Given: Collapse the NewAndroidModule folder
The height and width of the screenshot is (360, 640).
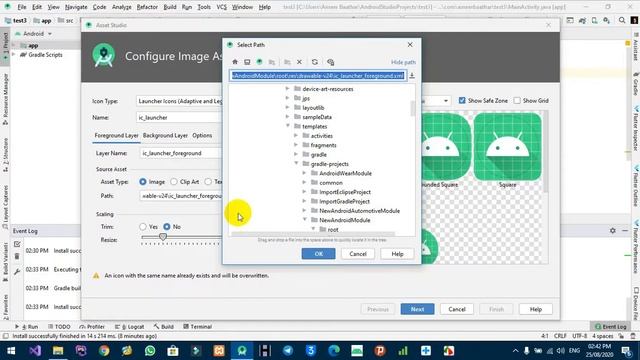Looking at the screenshot, I should [x=305, y=220].
